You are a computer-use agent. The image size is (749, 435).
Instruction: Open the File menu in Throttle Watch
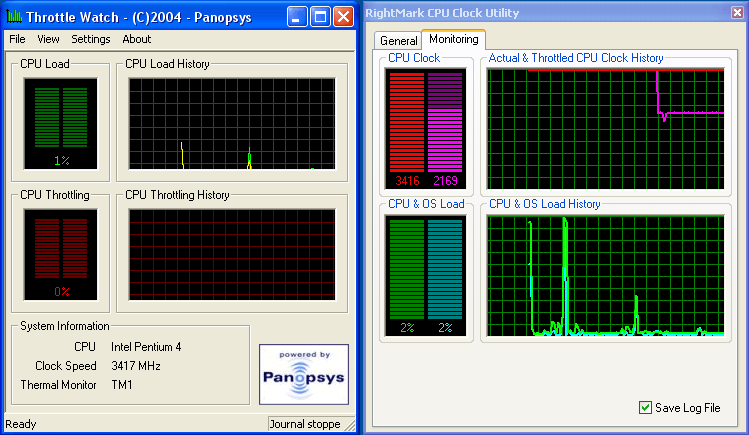(x=17, y=39)
